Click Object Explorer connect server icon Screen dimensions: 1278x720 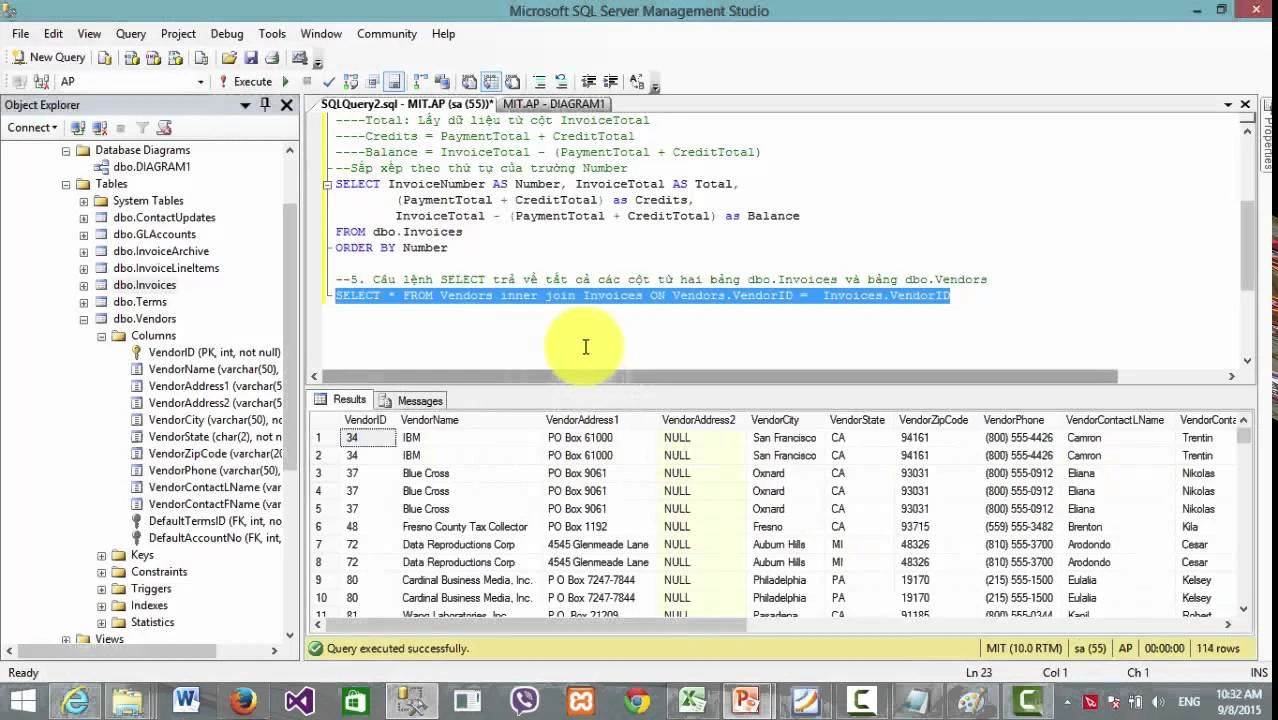(x=78, y=128)
